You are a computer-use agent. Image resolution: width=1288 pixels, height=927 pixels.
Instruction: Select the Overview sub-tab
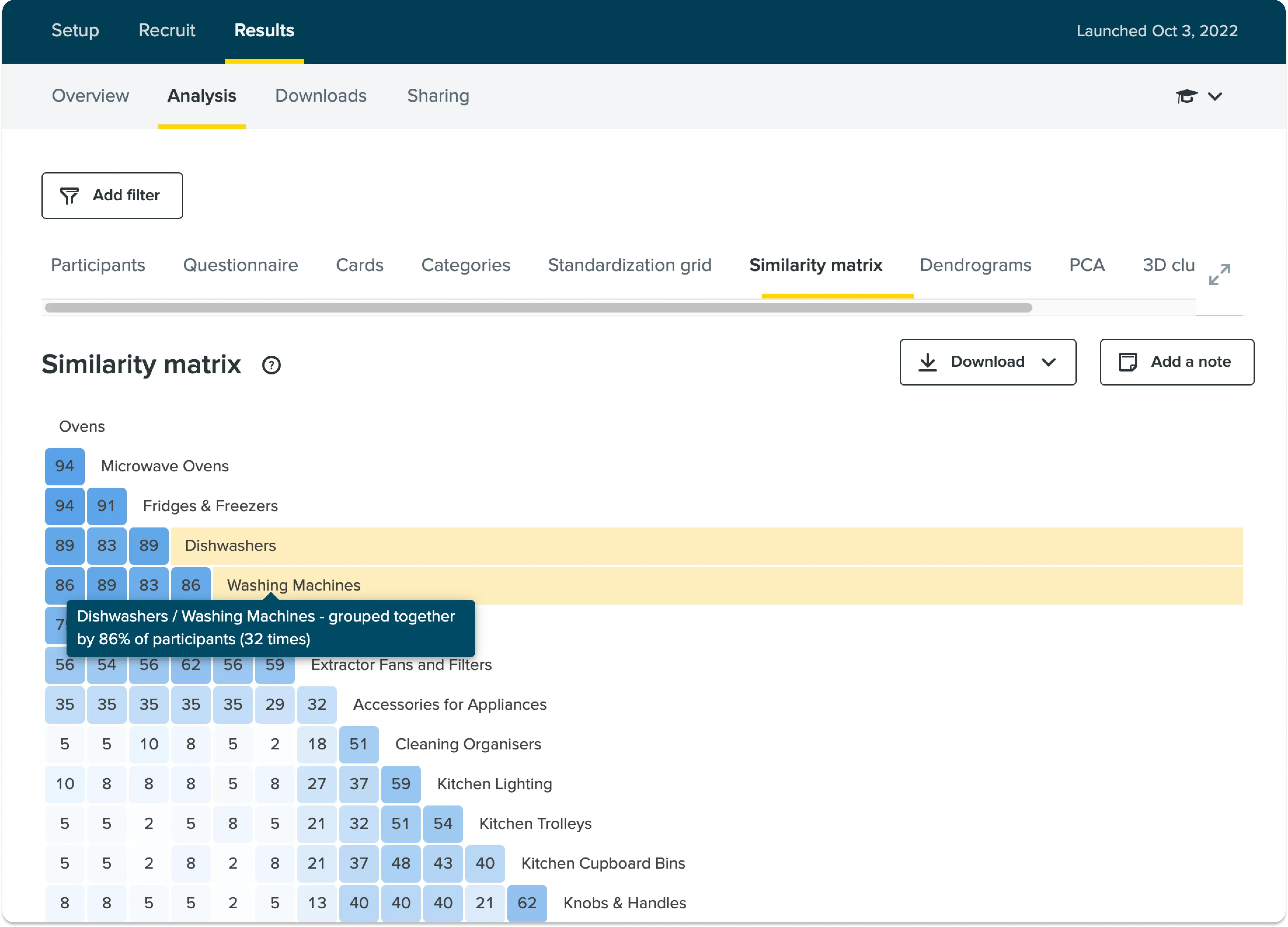coord(90,96)
